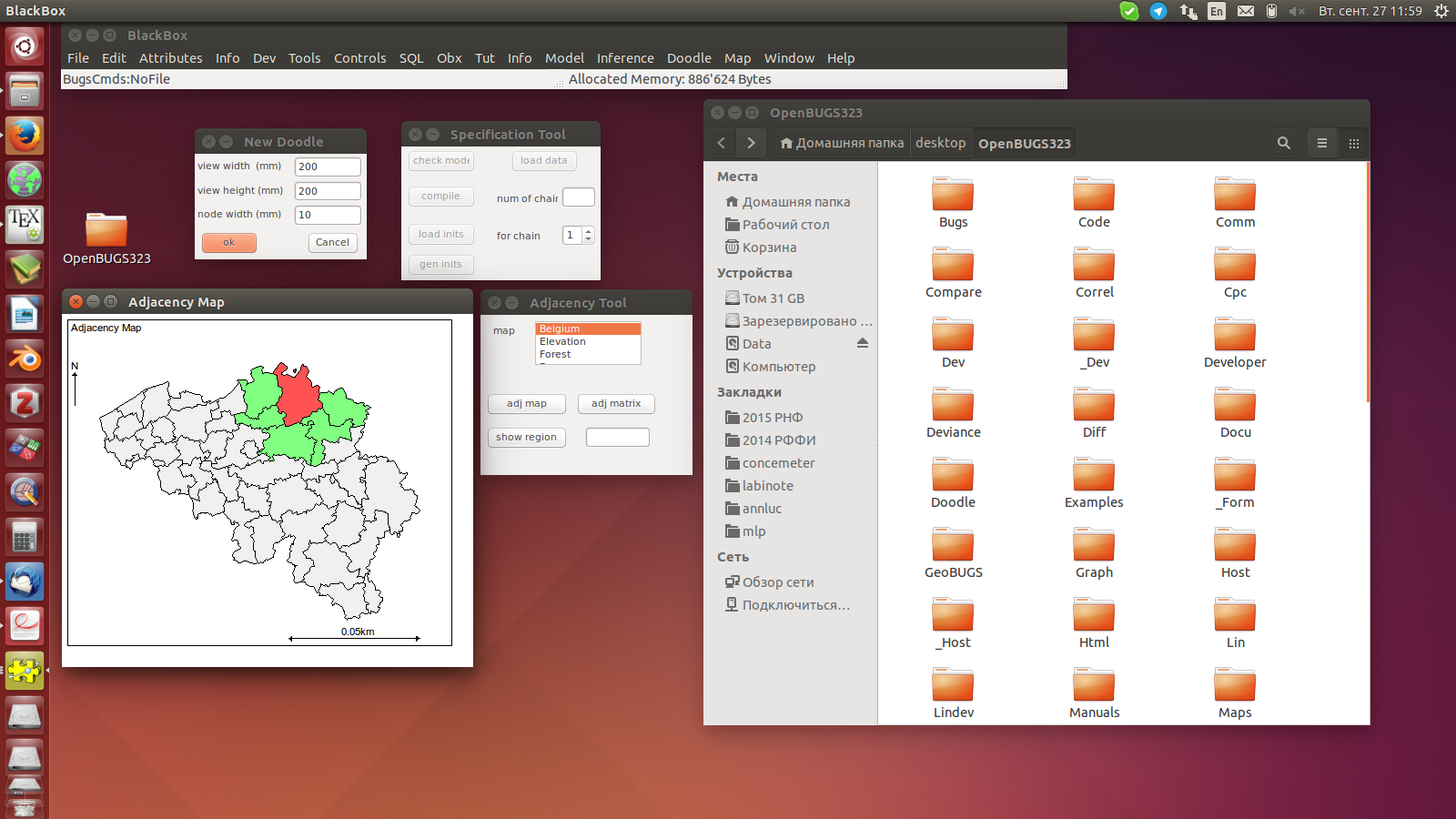1456x819 pixels.
Task: Select the labinote bookmark
Action: point(767,486)
